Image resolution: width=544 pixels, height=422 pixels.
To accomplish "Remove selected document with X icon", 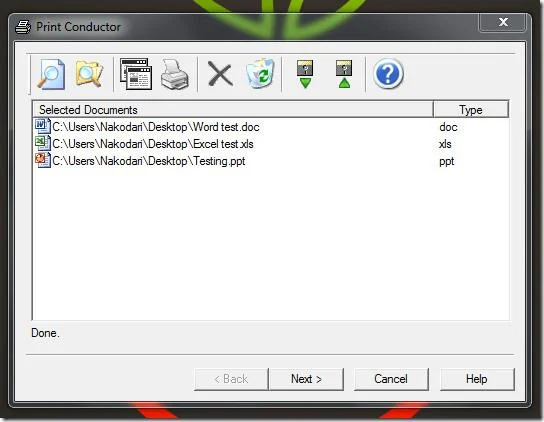I will click(220, 74).
